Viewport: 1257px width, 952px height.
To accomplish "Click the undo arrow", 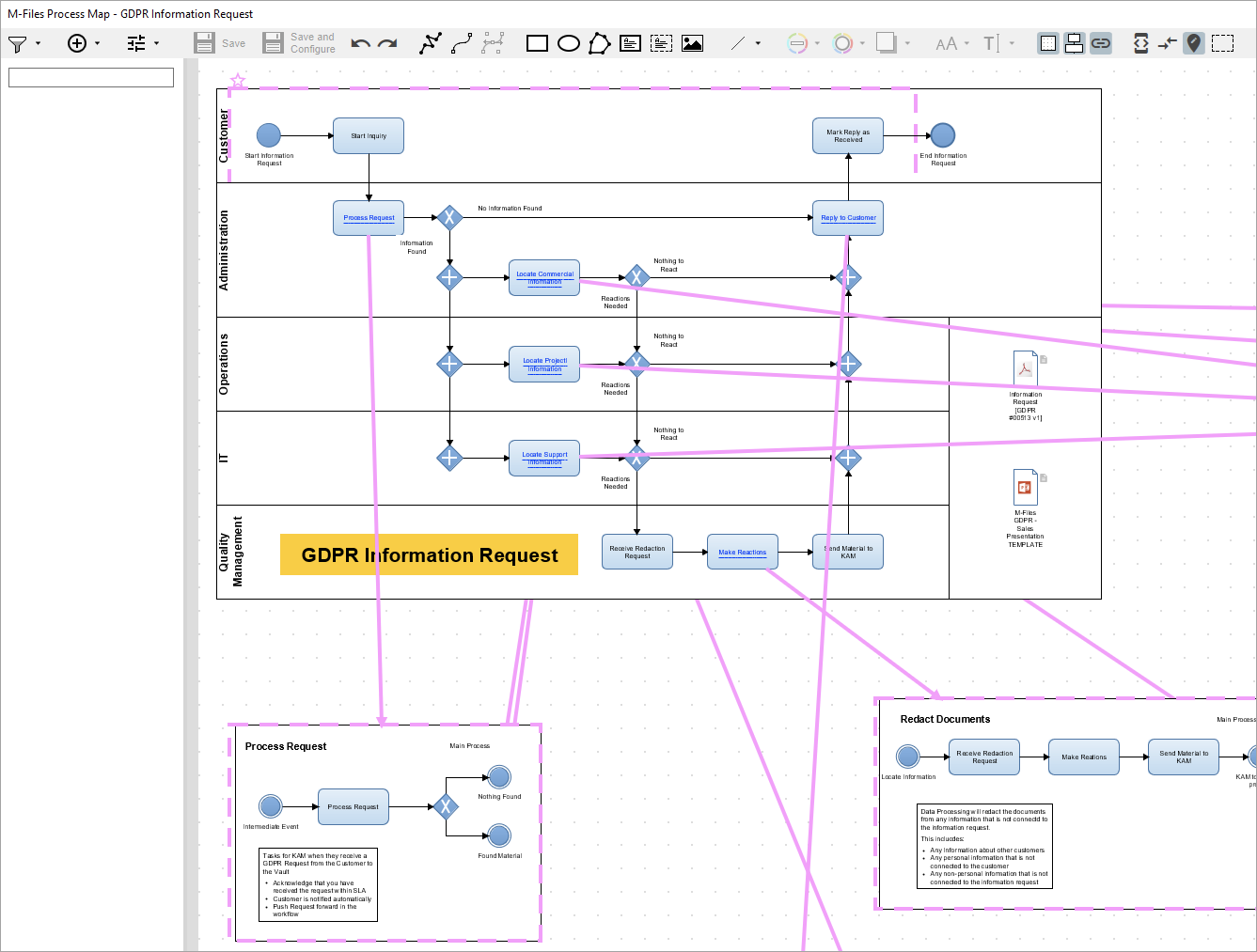I will [x=360, y=43].
